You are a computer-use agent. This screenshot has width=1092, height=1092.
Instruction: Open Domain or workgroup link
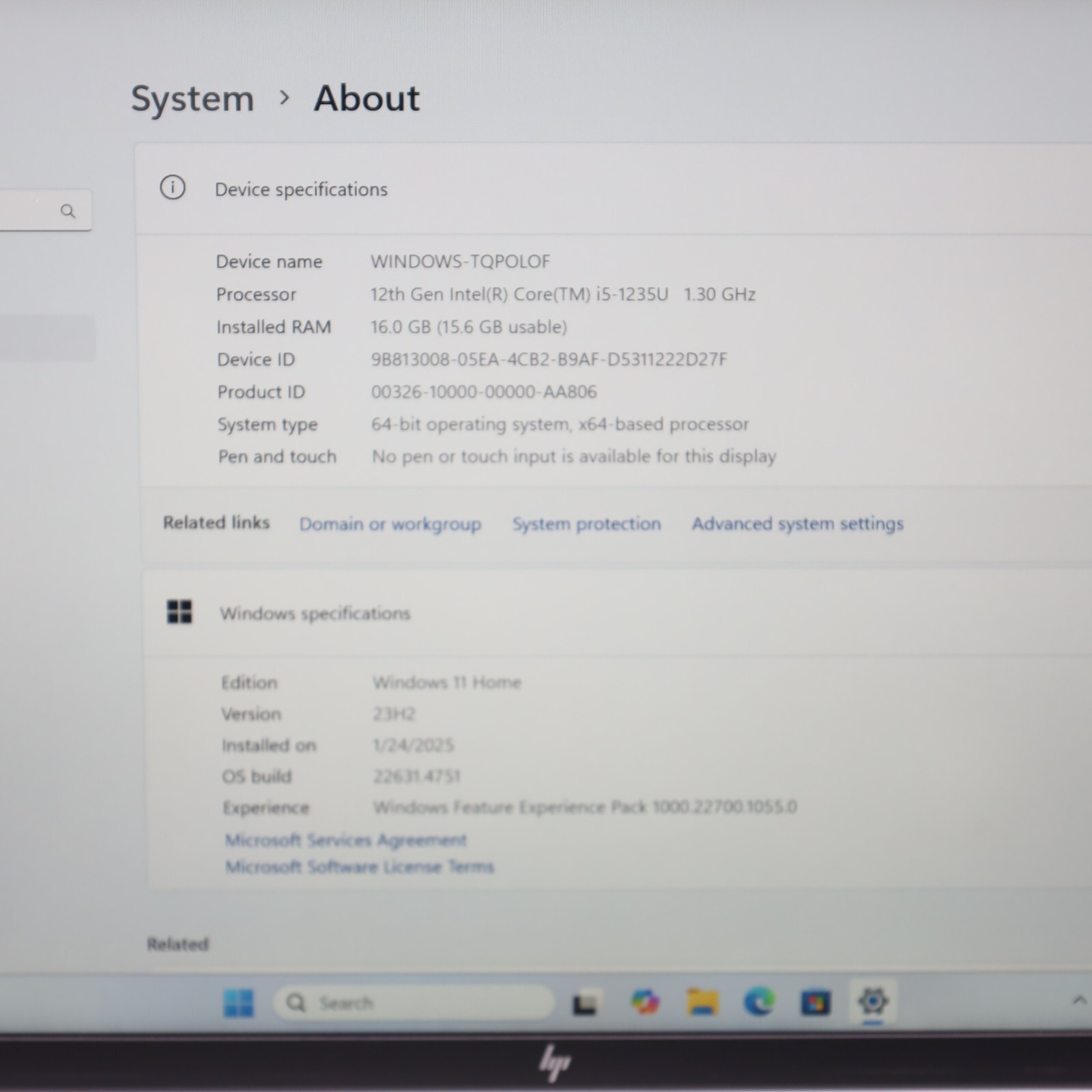click(x=390, y=524)
